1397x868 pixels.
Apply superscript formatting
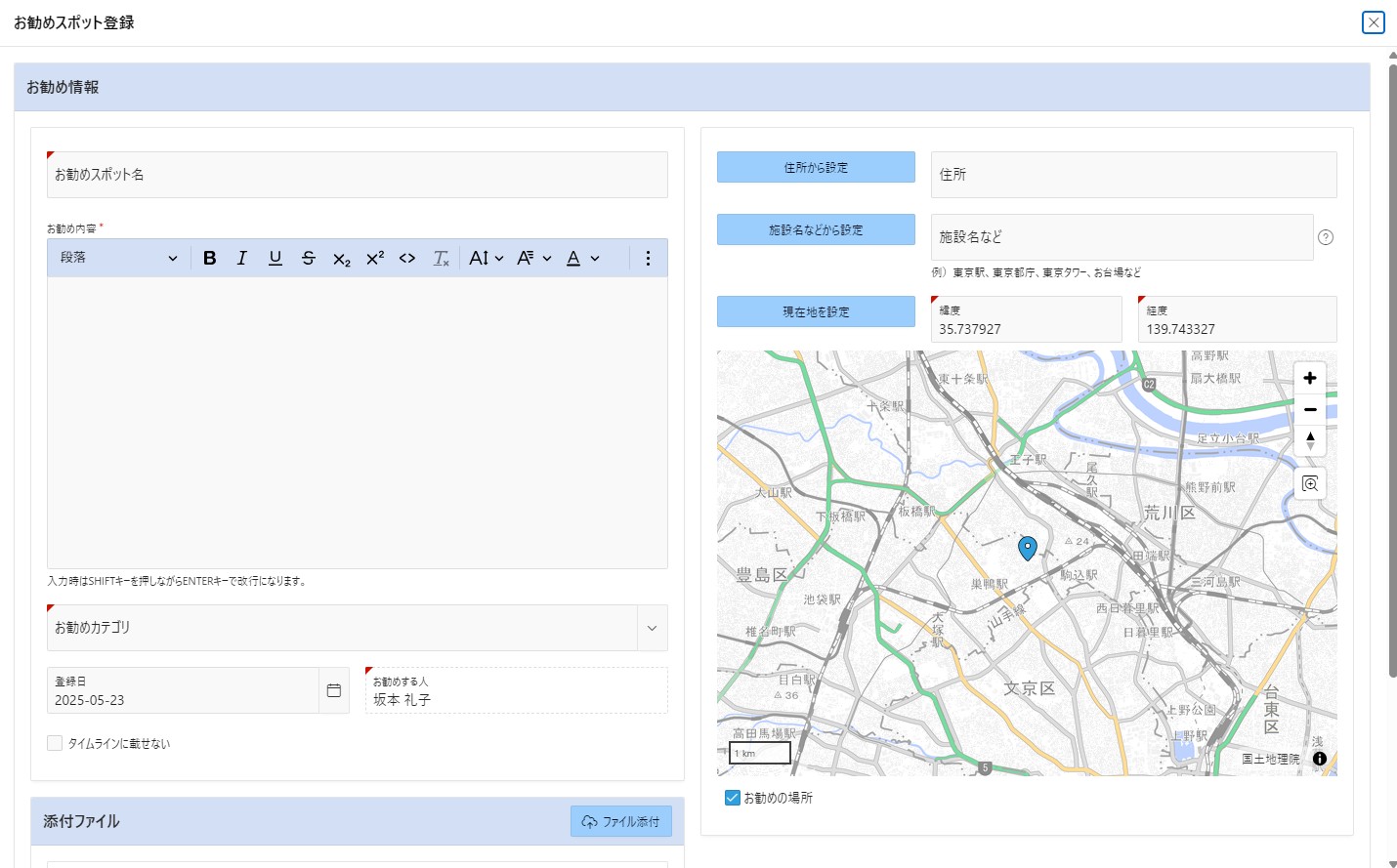point(375,258)
